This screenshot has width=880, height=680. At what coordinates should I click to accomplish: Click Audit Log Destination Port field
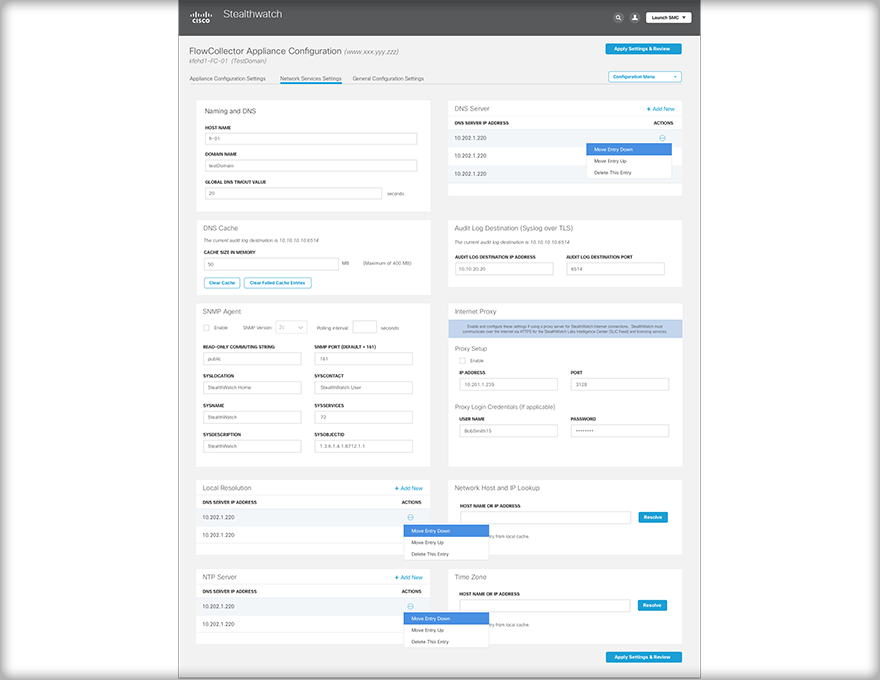pyautogui.click(x=615, y=269)
